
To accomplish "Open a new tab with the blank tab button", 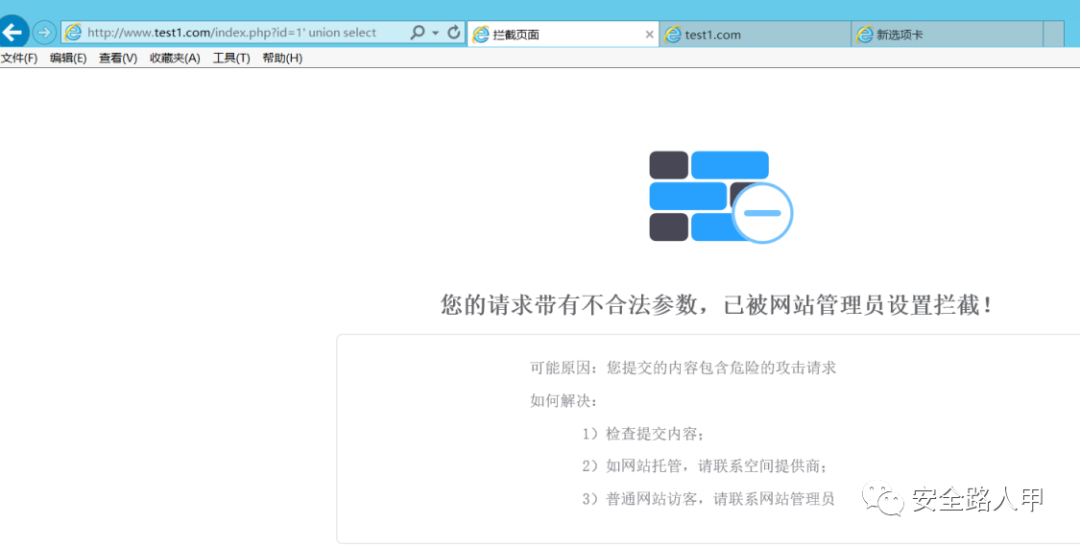I will click(1054, 34).
